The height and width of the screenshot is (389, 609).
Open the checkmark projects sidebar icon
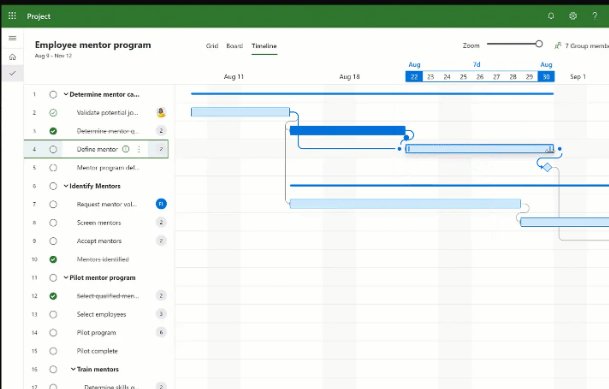click(12, 73)
